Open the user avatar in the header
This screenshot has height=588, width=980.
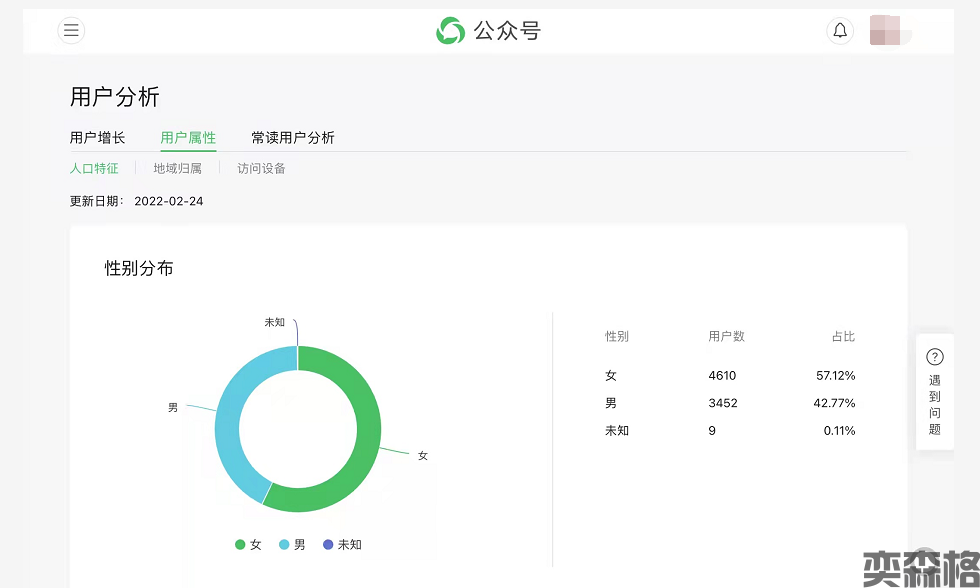point(885,31)
